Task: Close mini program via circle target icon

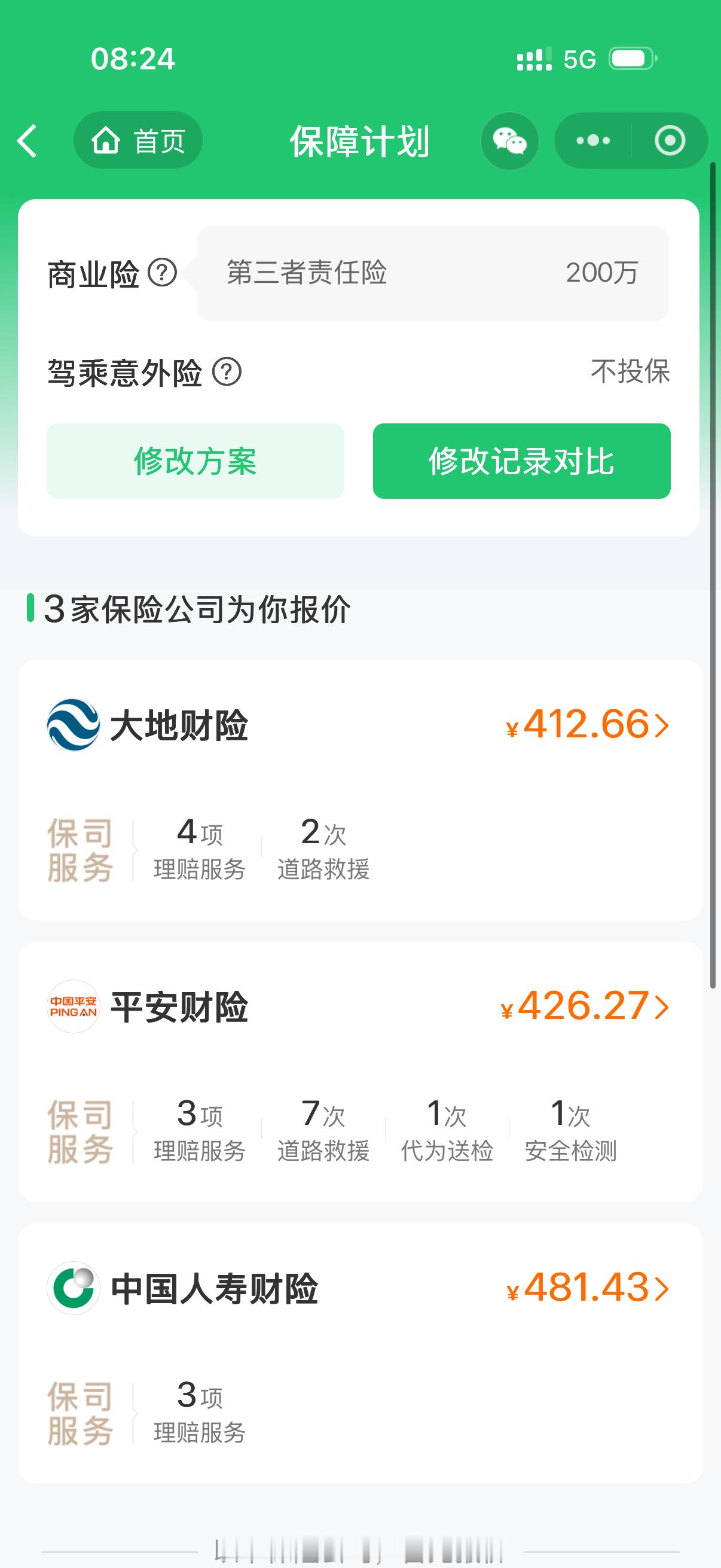Action: (670, 141)
